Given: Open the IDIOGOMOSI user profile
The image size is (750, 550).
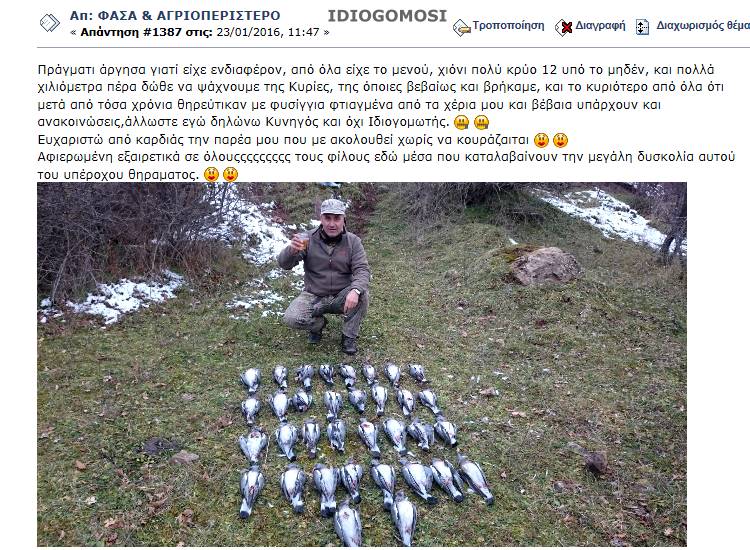Looking at the screenshot, I should (387, 16).
